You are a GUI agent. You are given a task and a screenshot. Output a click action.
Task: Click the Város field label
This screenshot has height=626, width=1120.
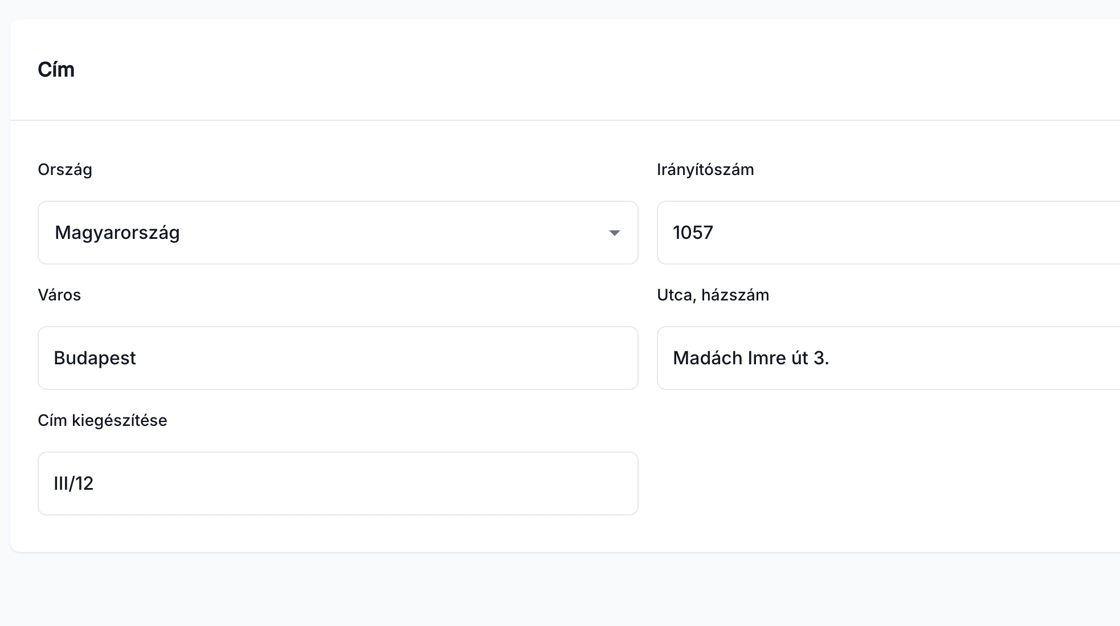tap(59, 295)
